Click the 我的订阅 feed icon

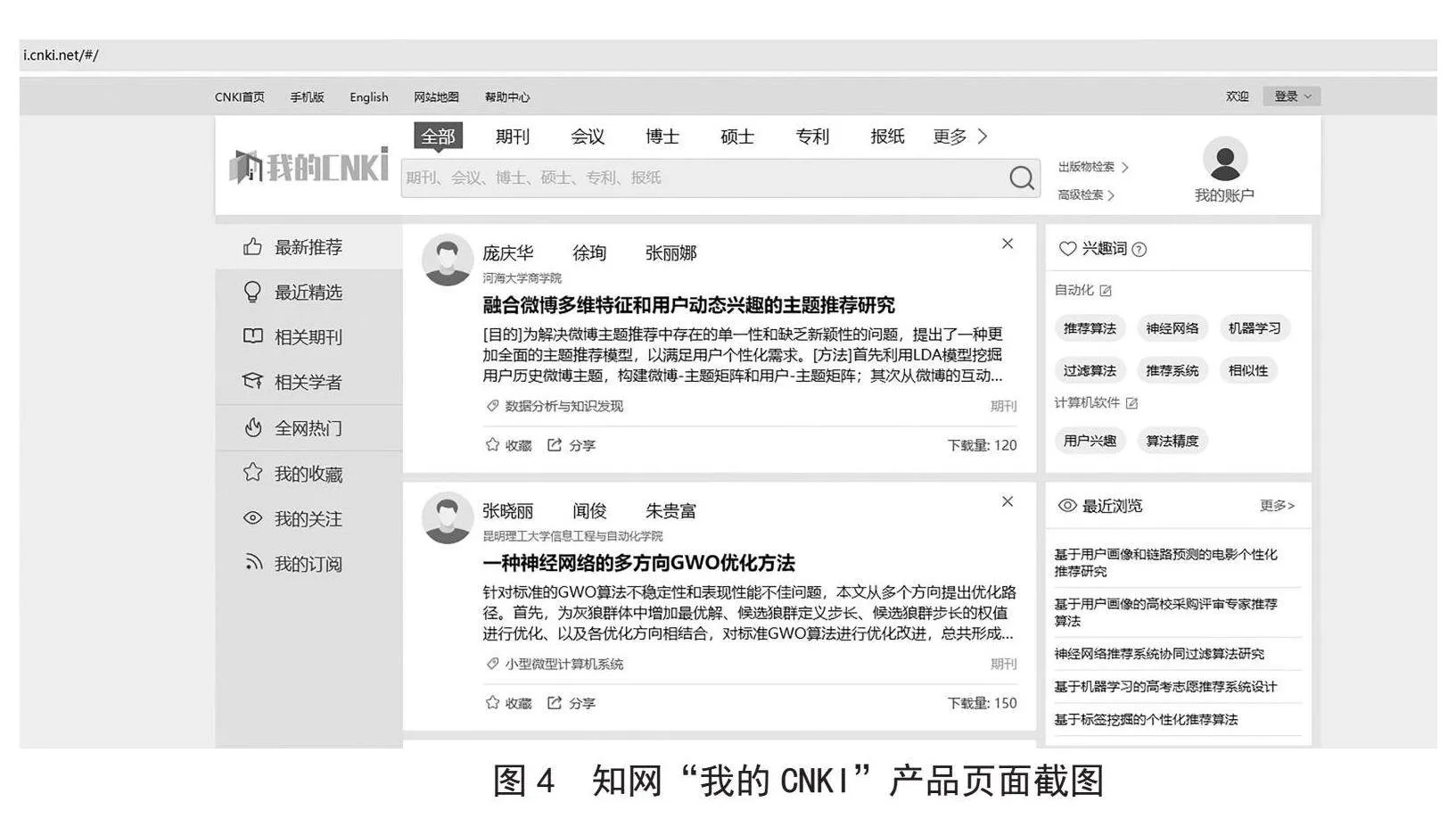253,563
